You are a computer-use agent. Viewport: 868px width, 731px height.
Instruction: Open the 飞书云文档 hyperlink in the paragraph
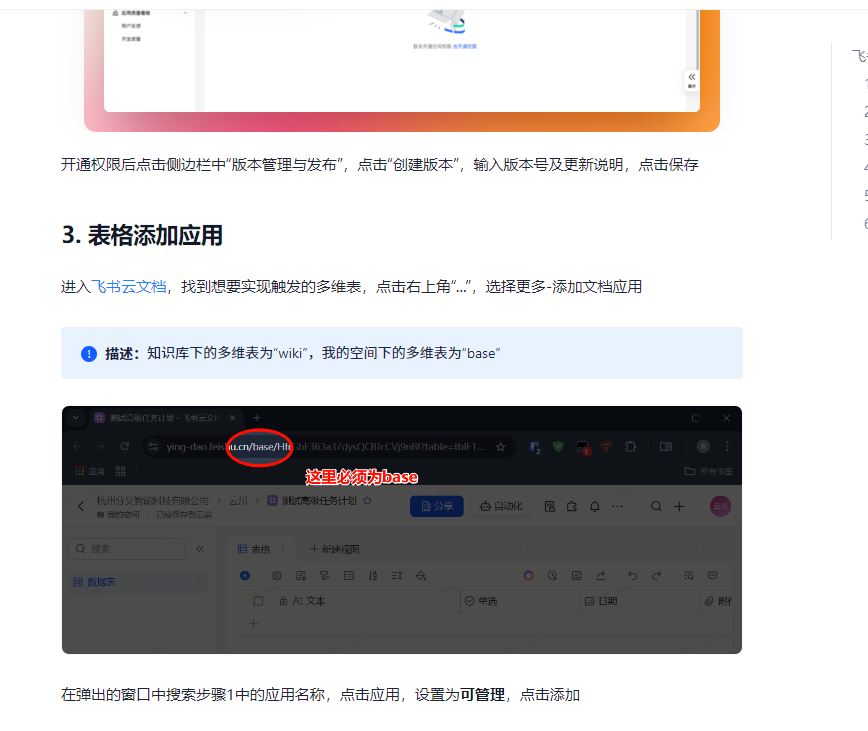click(128, 287)
